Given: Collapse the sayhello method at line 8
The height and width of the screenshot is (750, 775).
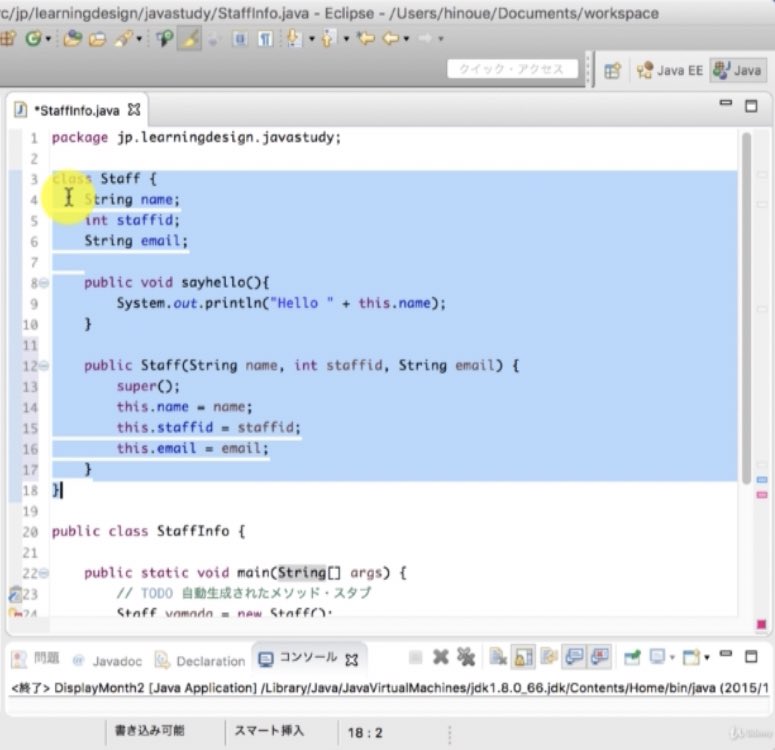Looking at the screenshot, I should tap(44, 283).
